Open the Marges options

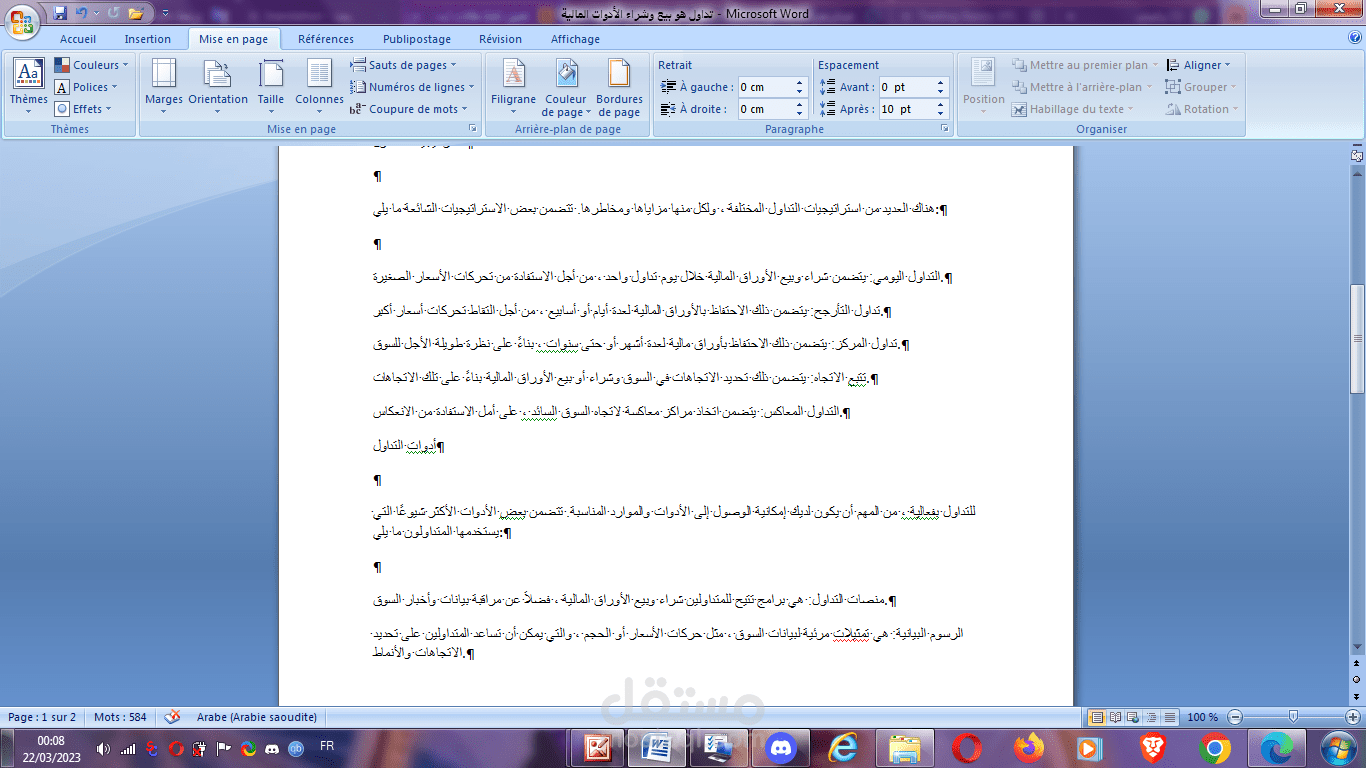coord(164,86)
